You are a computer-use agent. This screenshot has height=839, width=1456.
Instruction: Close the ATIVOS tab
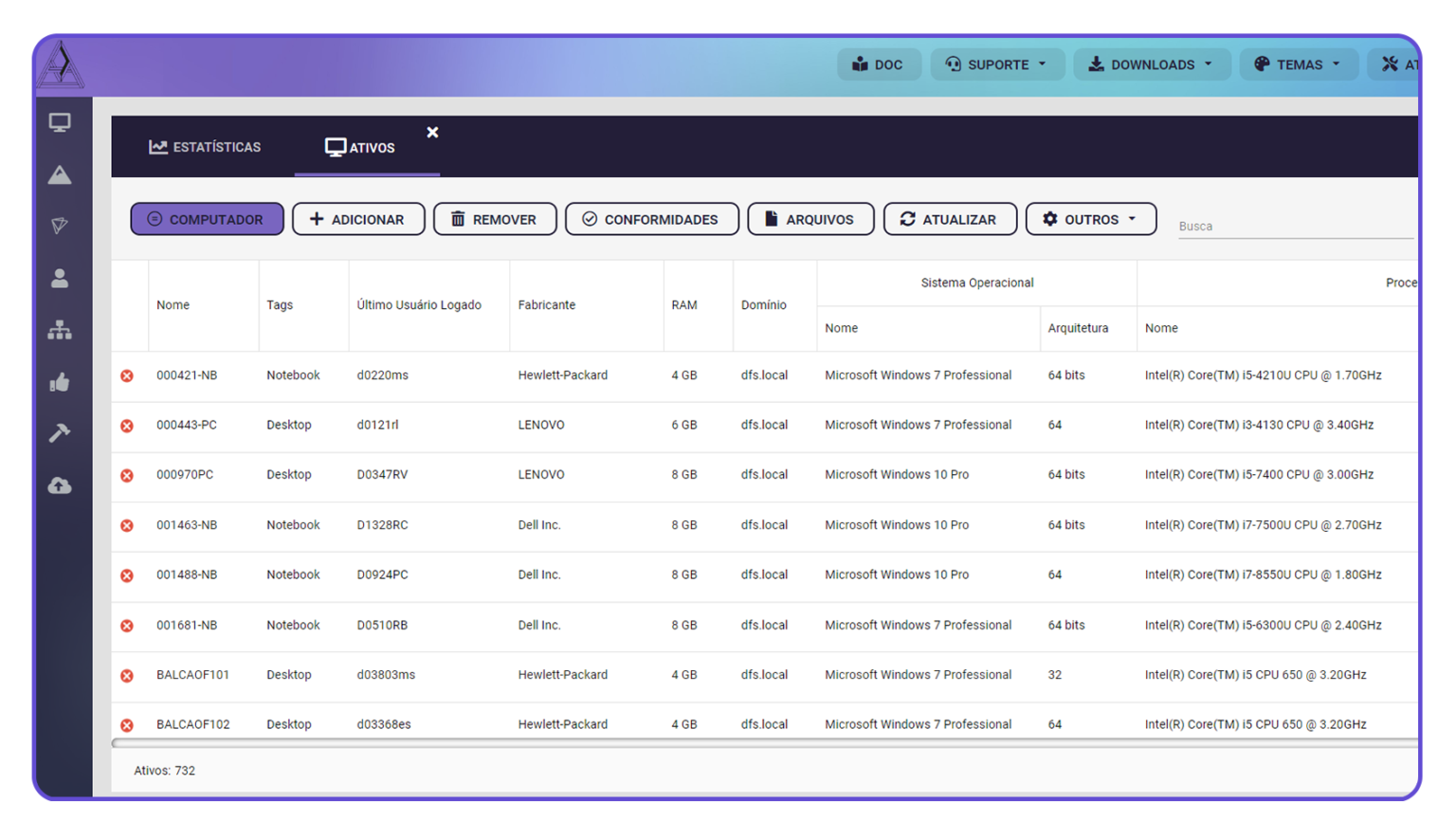(x=432, y=133)
